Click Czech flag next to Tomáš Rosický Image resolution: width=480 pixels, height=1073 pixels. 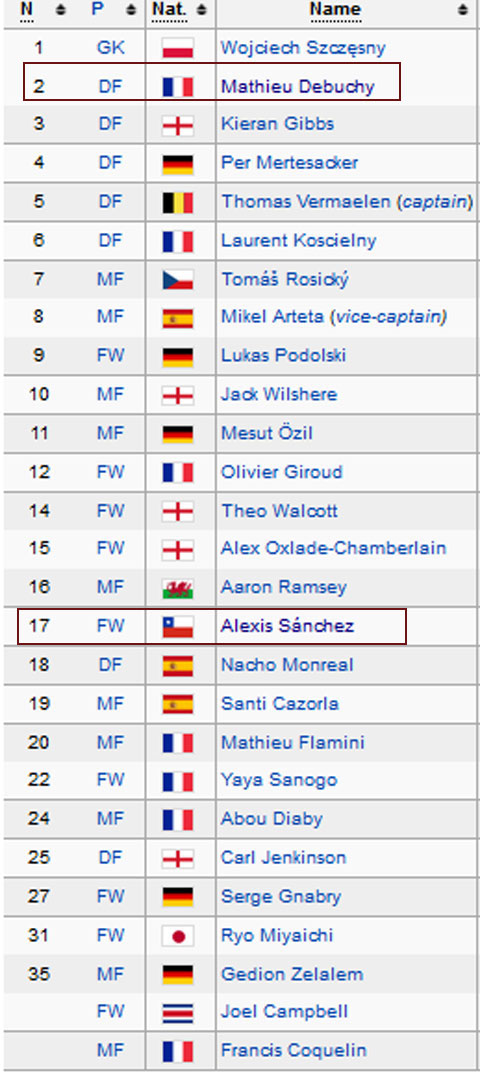(x=178, y=280)
